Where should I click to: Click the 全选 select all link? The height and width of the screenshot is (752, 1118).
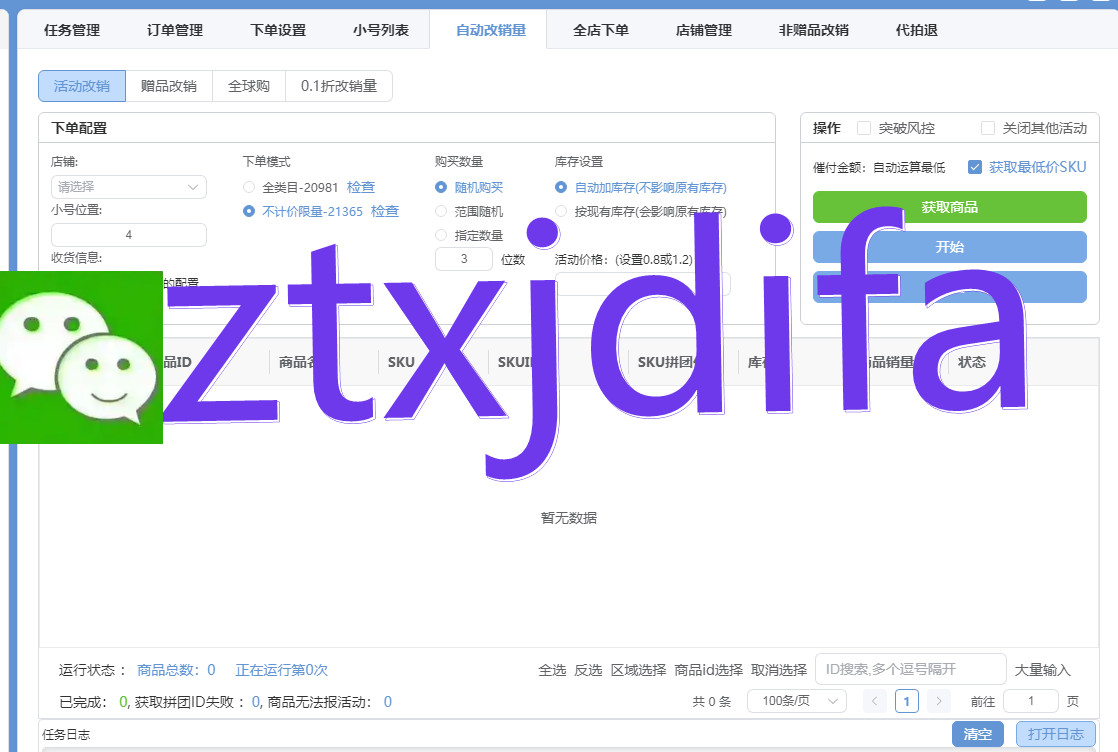coord(552,670)
